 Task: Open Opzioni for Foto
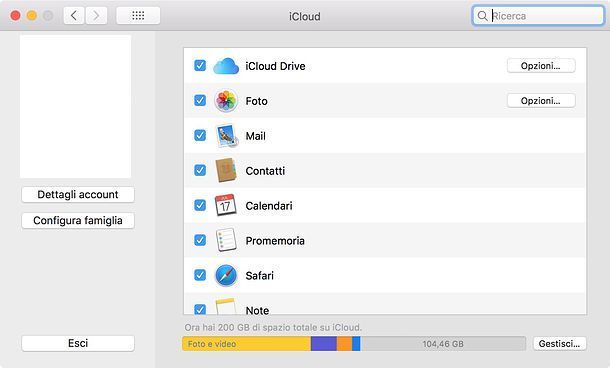(x=541, y=101)
